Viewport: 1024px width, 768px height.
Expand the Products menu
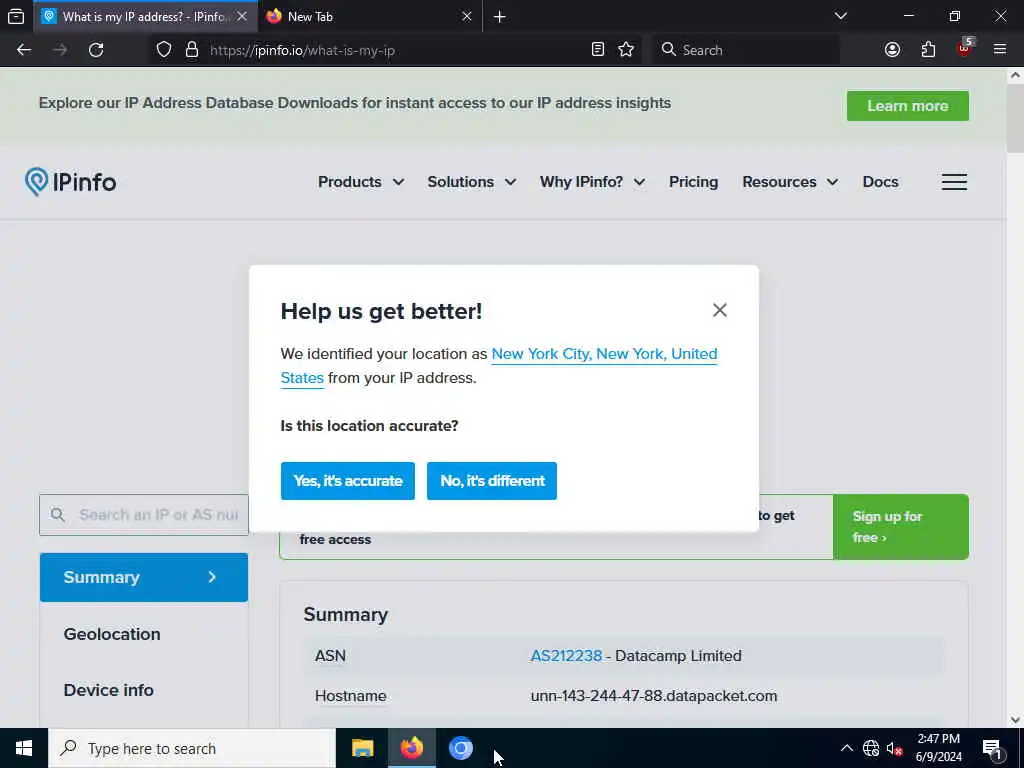360,182
